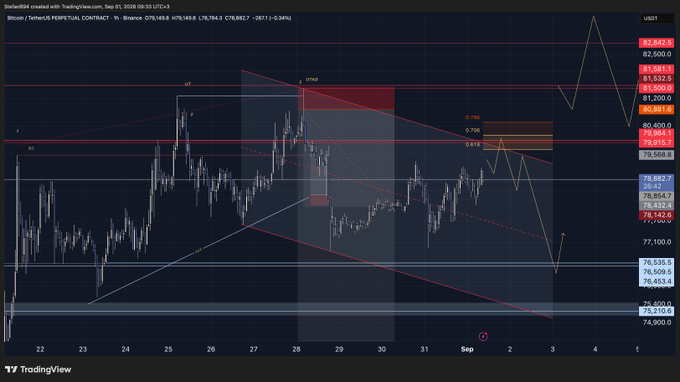Click the O79,149.8 open value in header
Image resolution: width=680 pixels, height=382 pixels.
(157, 18)
